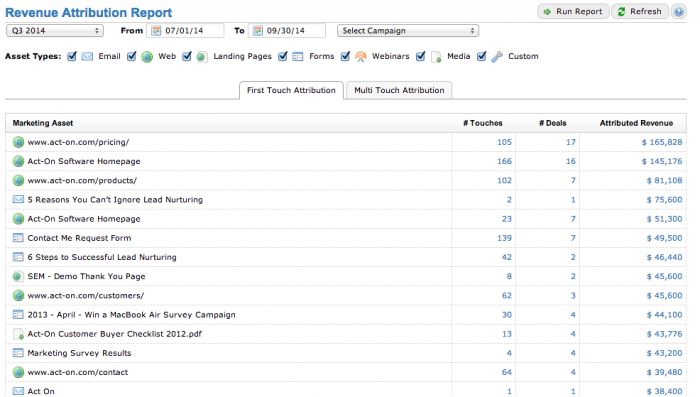The image size is (700, 397).
Task: Click globe icon for www.act-on.com/contact row
Action: pos(18,372)
